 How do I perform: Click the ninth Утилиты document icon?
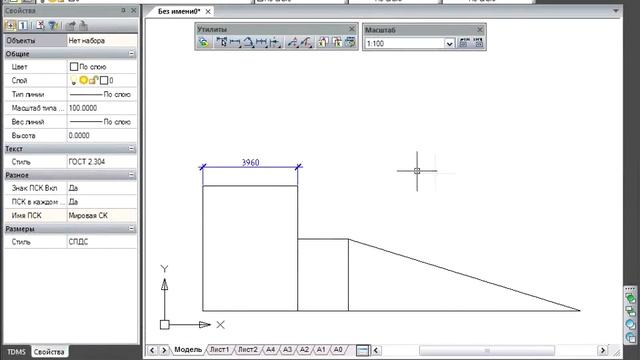click(323, 42)
